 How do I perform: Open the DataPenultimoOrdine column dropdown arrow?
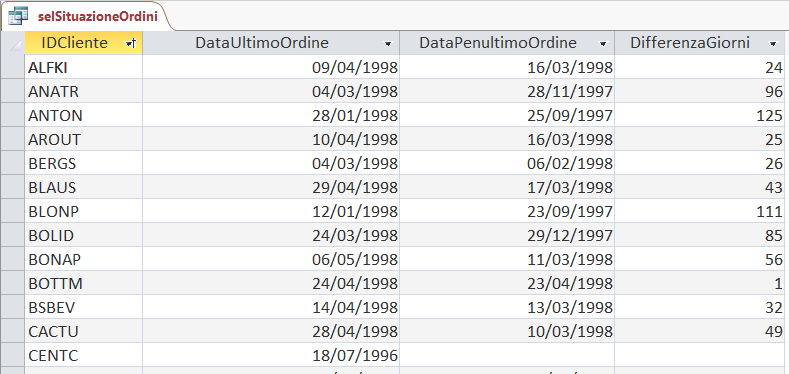click(603, 44)
